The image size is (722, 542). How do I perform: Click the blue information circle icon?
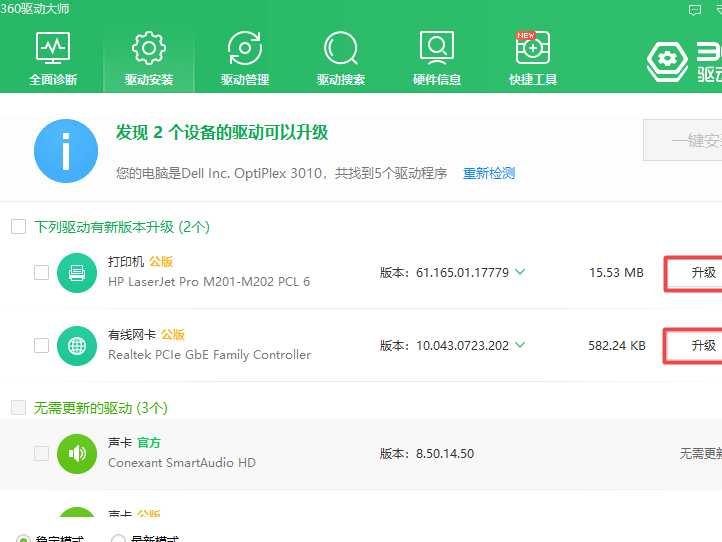click(x=66, y=151)
